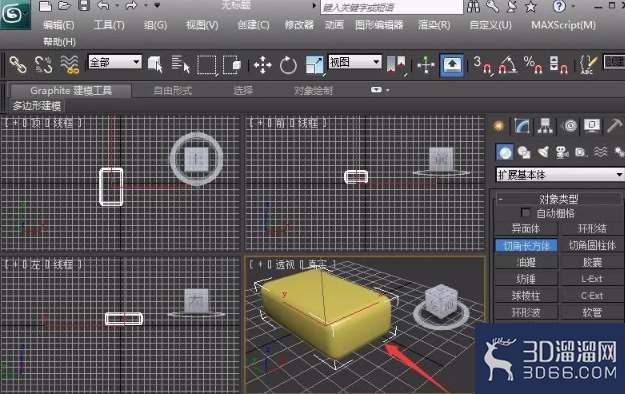Open the 视图(V) menu
Viewport: 625px width, 394px height.
(202, 25)
